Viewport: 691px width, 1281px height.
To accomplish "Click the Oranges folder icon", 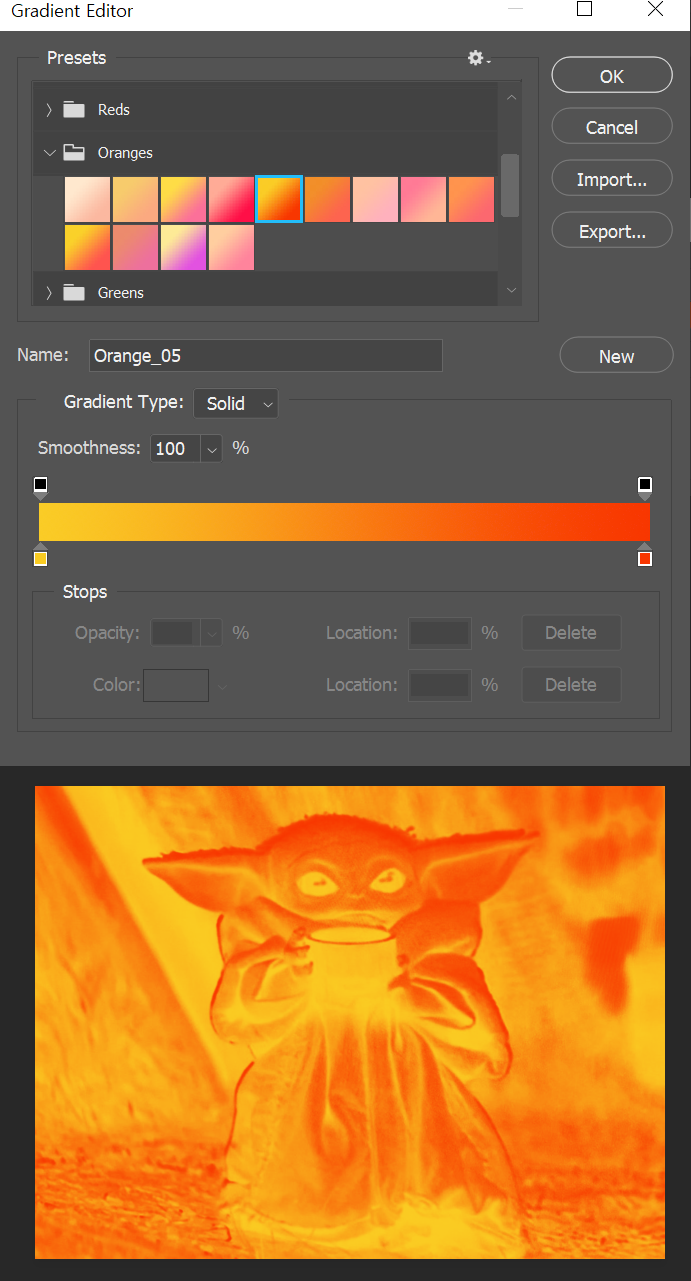I will 74,153.
